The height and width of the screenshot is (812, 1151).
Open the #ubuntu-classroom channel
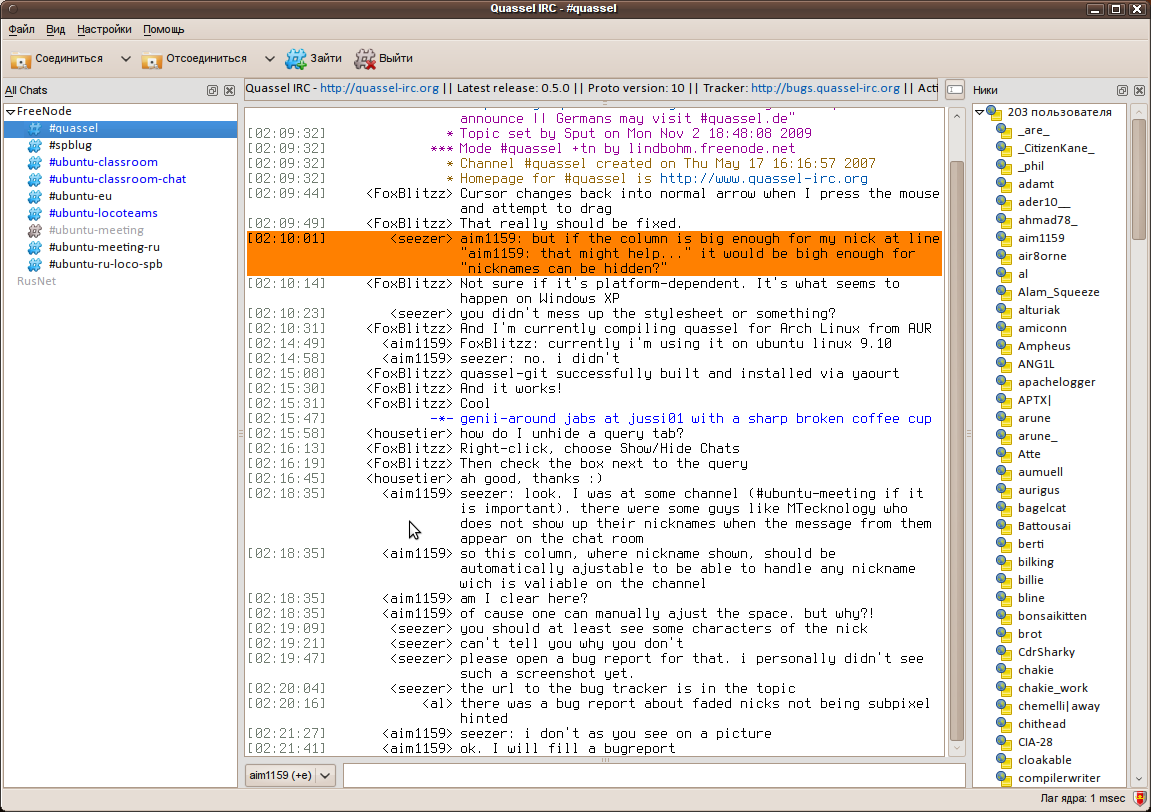tap(103, 162)
